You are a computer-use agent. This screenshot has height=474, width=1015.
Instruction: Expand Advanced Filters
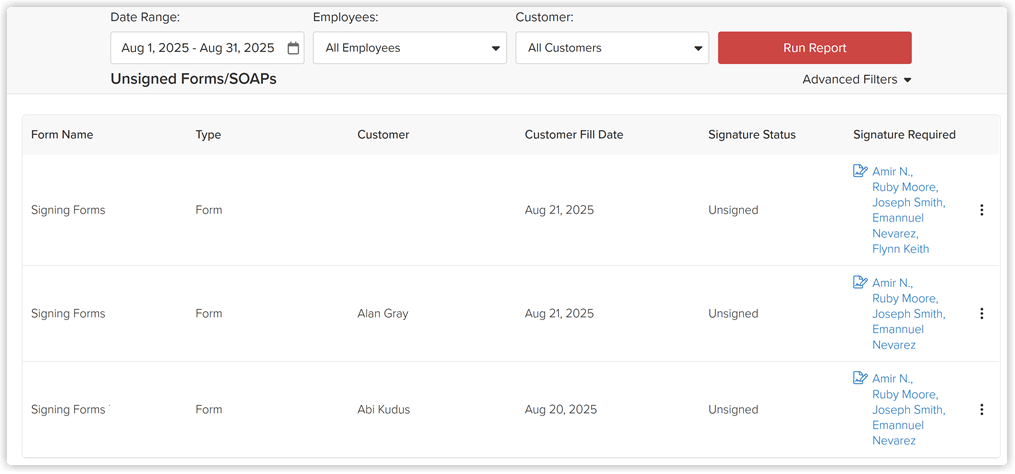pos(856,80)
